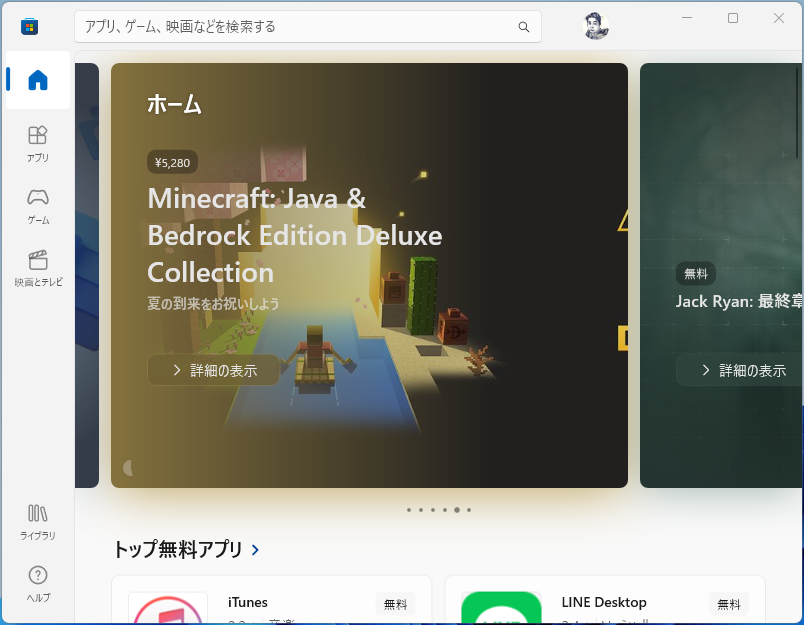
Task: Focus the app search box
Action: 308,27
